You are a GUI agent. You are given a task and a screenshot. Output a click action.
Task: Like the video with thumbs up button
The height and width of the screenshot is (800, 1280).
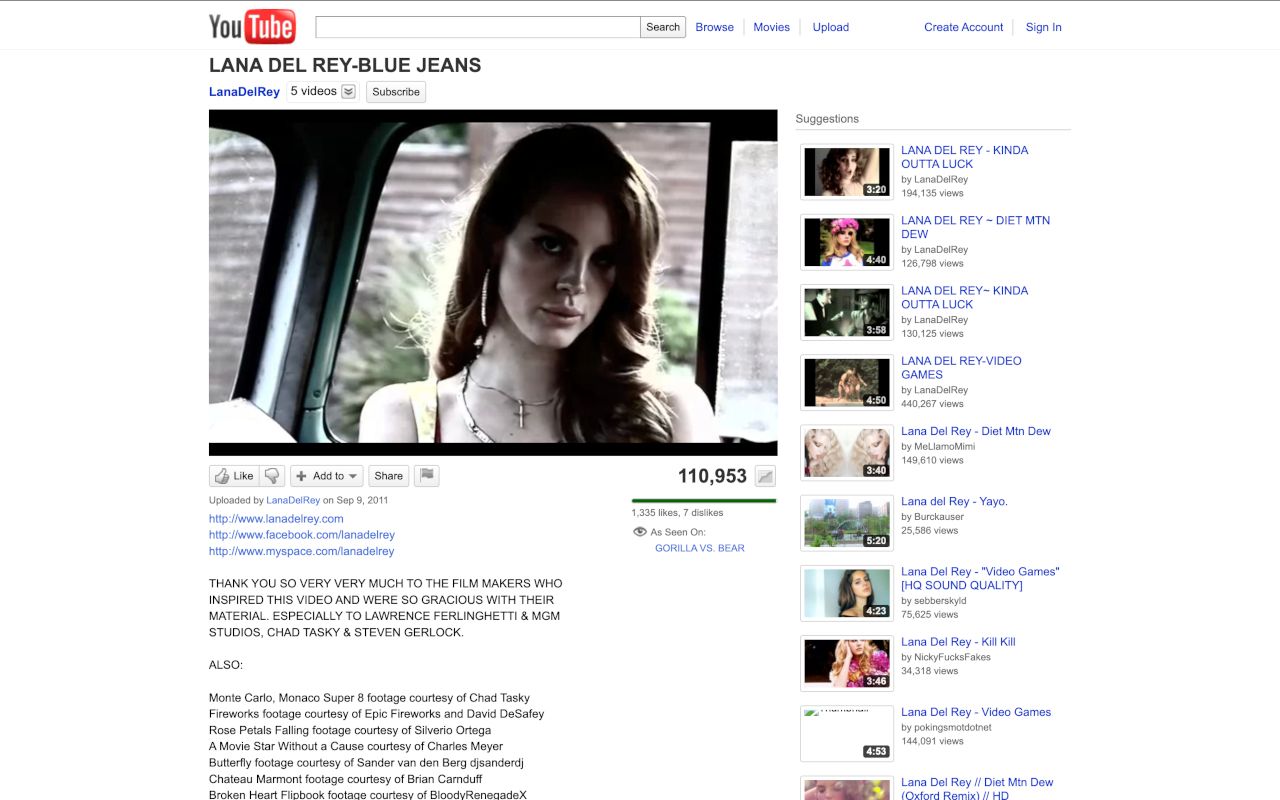[x=234, y=476]
